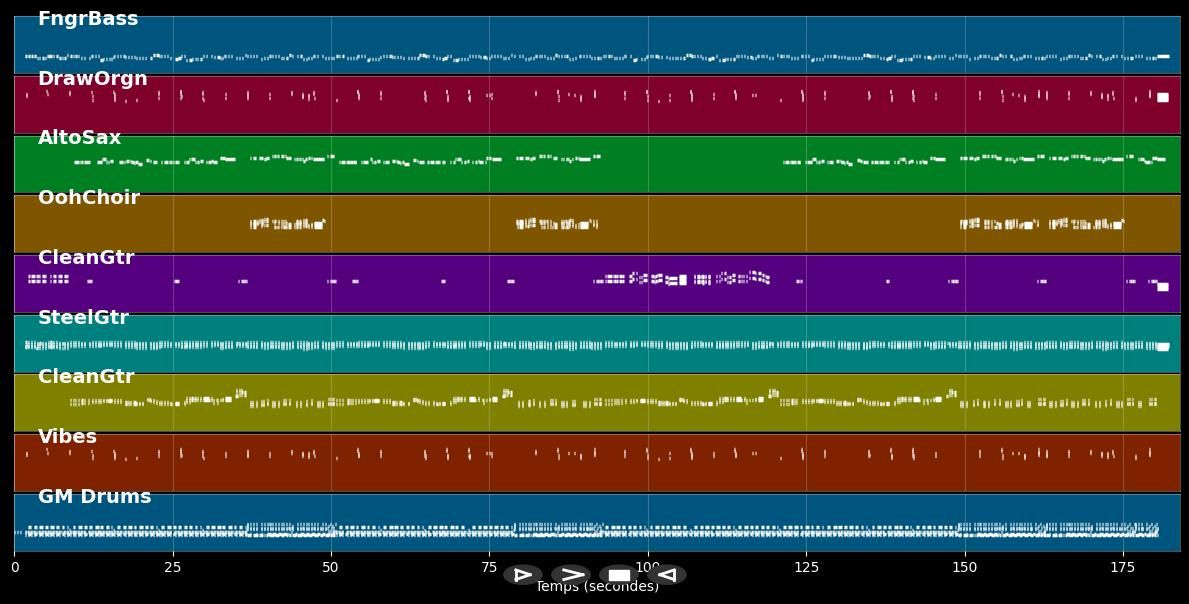The height and width of the screenshot is (604, 1189).
Task: Click the AltoSax track name
Action: (80, 138)
